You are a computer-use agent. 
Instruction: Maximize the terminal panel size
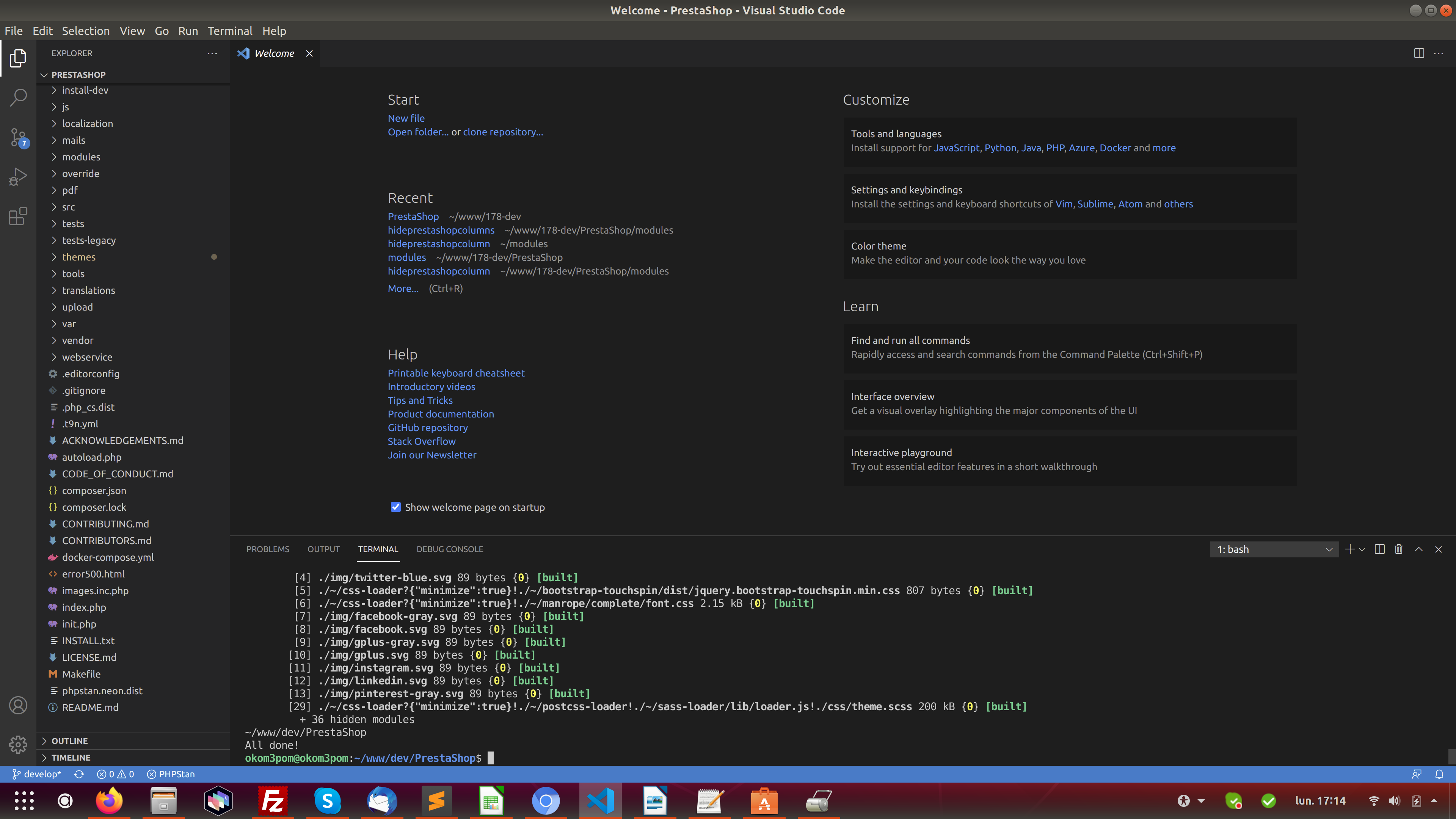tap(1419, 549)
